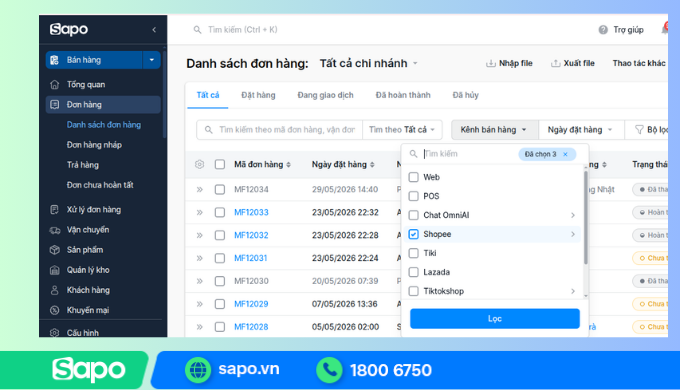680x390 pixels.
Task: Click the Xử lý đơn hàng icon
Action: 55,210
